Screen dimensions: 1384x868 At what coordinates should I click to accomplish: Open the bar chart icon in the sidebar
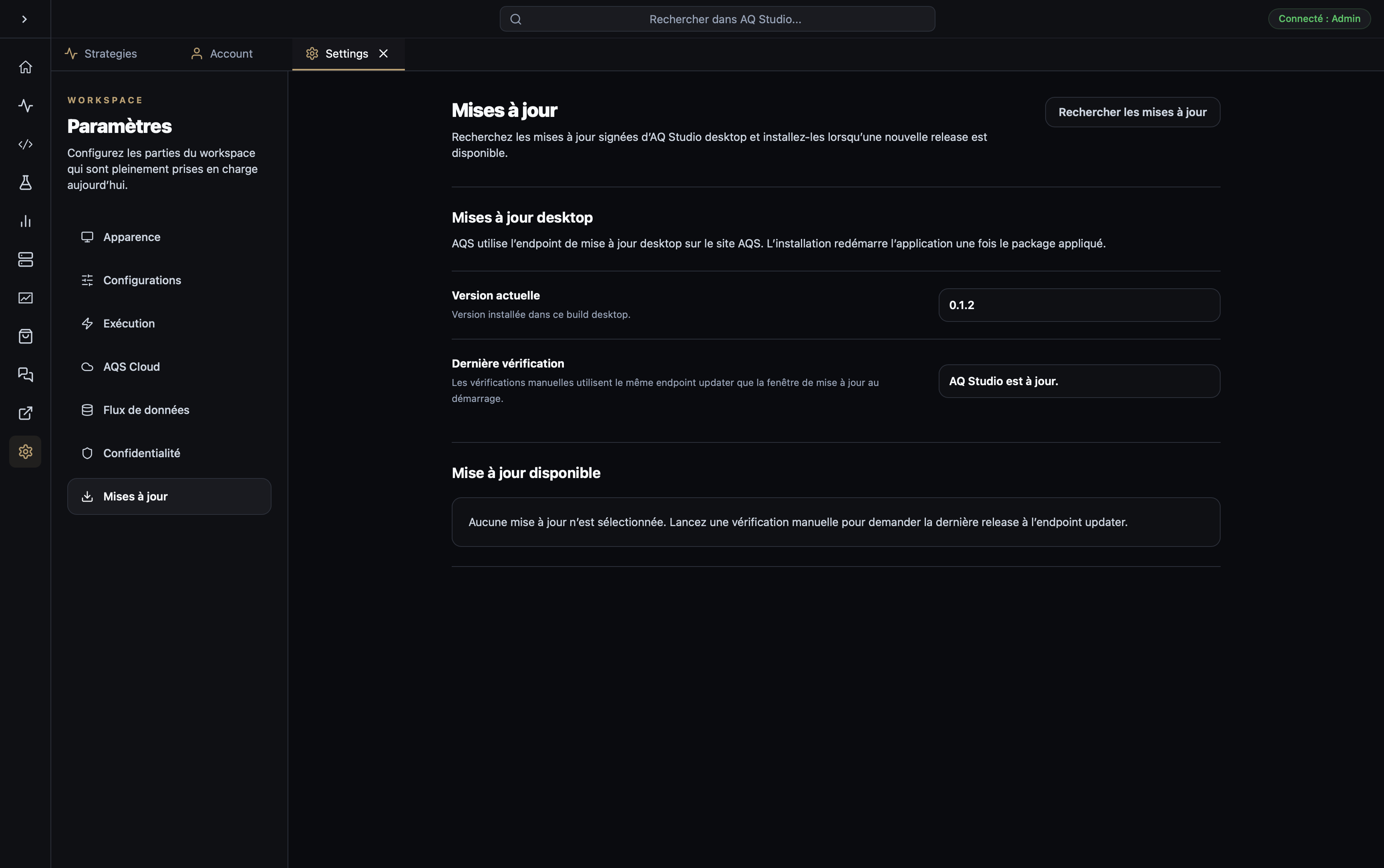click(25, 221)
